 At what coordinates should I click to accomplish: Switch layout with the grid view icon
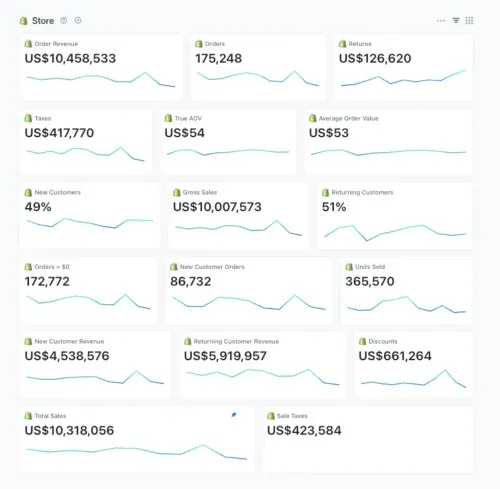[469, 21]
